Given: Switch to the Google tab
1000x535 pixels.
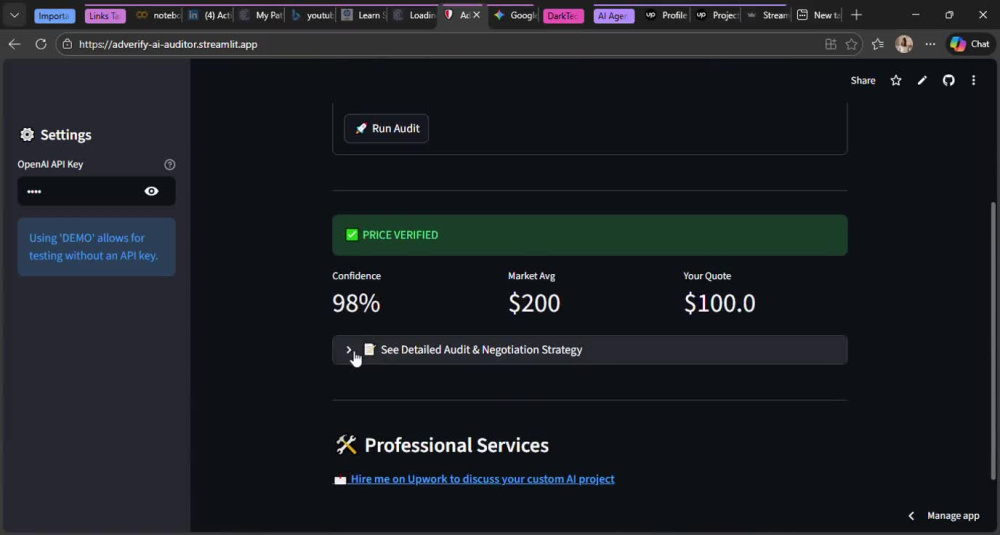Looking at the screenshot, I should [x=515, y=15].
